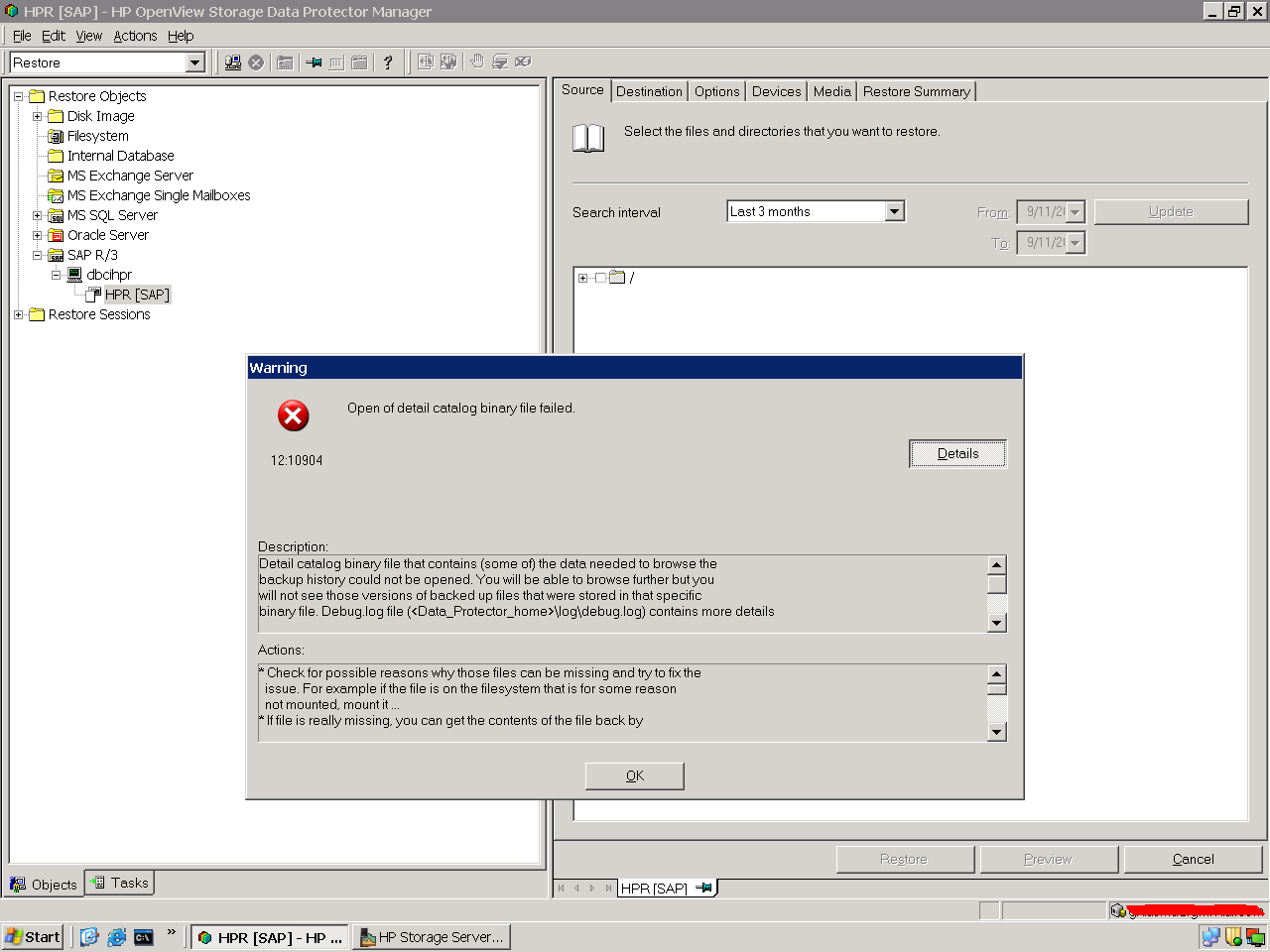
Task: Open the Edit menu
Action: (54, 36)
